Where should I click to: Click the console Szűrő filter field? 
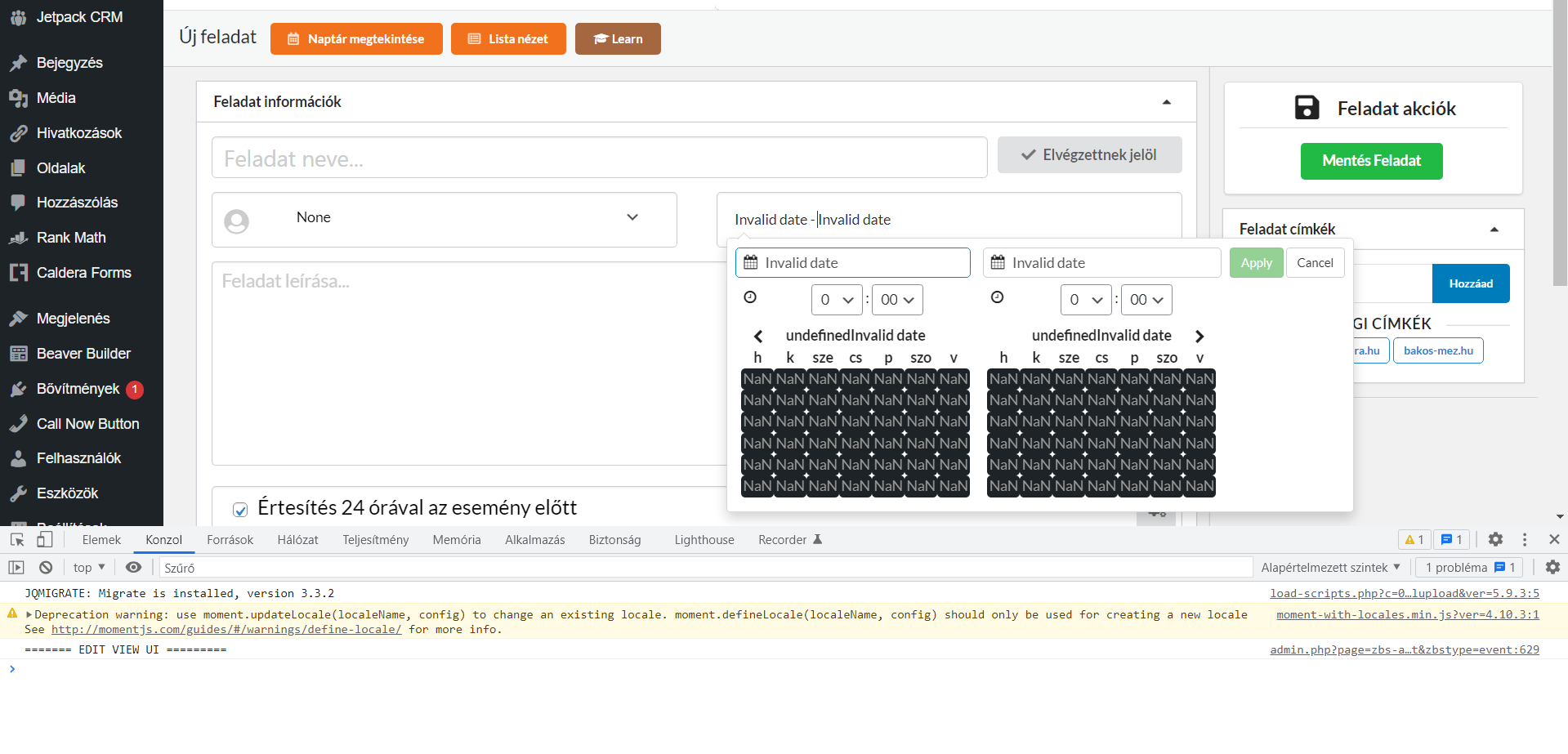706,567
